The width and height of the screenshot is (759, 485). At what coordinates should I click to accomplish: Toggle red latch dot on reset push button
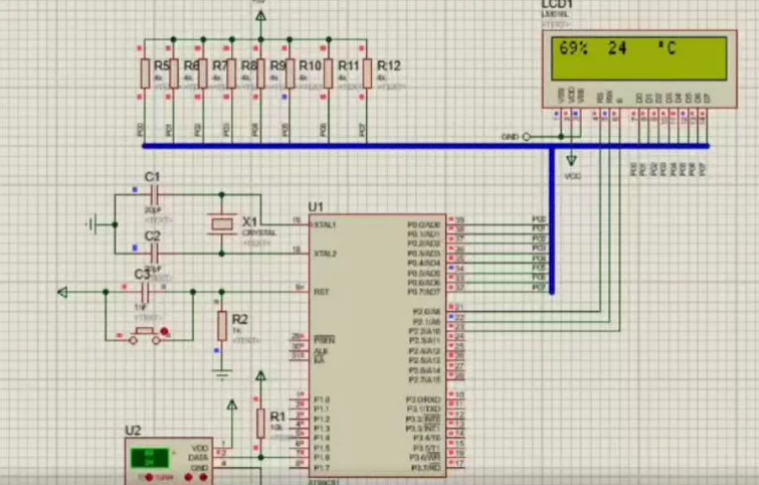coord(166,334)
